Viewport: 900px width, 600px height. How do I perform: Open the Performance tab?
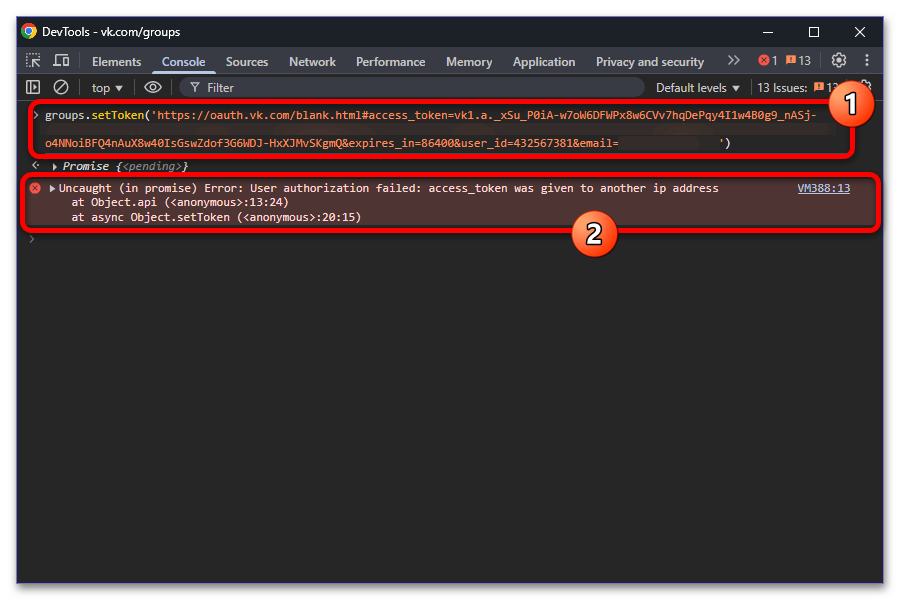tap(390, 61)
